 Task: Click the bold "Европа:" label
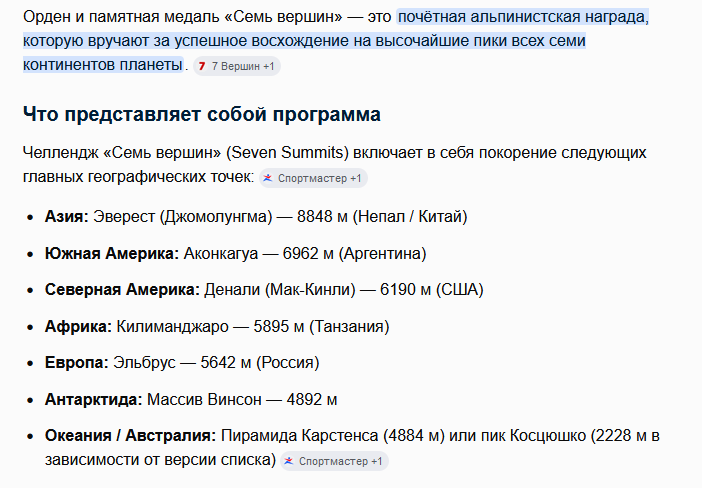point(77,363)
